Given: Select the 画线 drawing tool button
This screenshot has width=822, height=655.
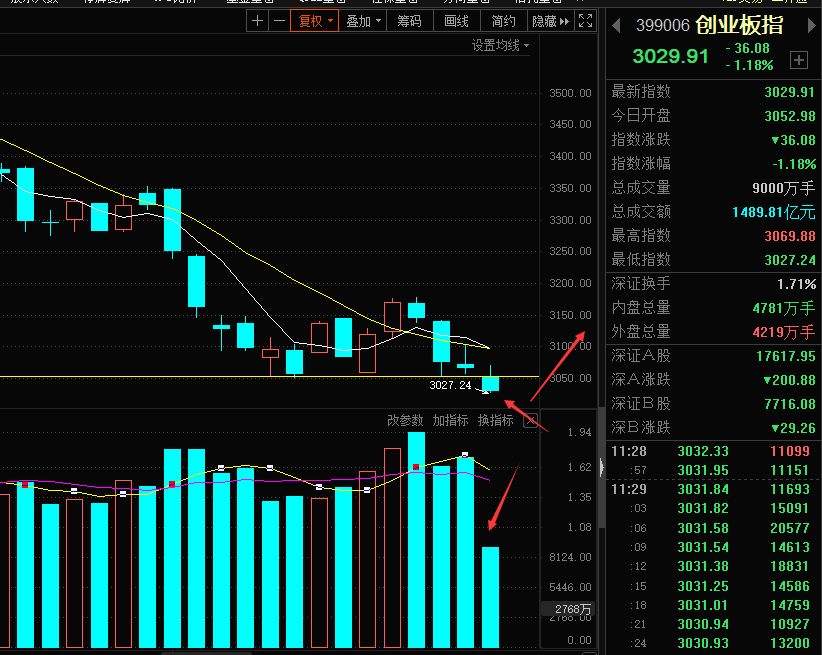Looking at the screenshot, I should click(456, 21).
